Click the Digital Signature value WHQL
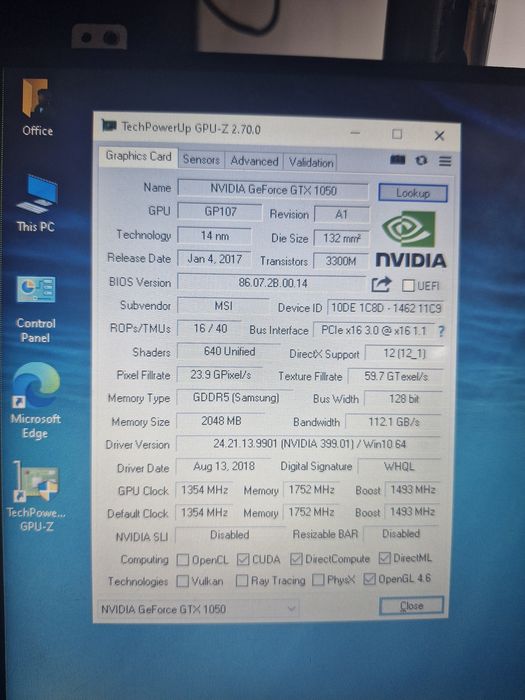The width and height of the screenshot is (525, 700). 399,467
